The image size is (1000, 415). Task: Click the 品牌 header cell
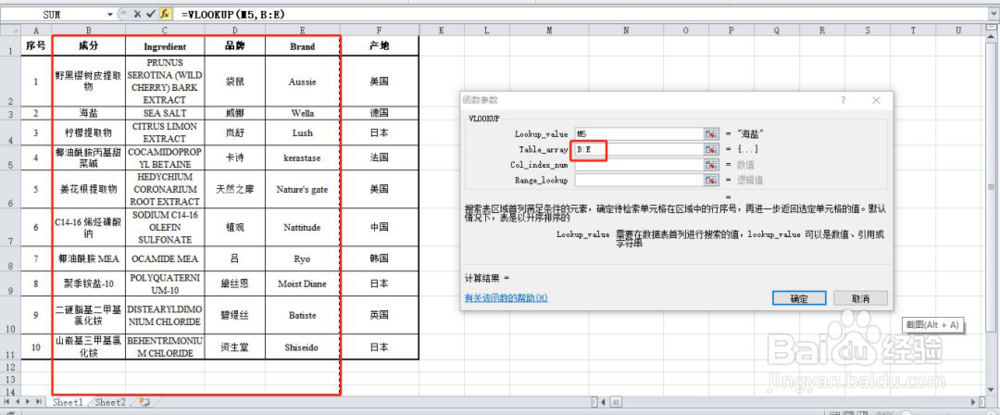[x=235, y=47]
